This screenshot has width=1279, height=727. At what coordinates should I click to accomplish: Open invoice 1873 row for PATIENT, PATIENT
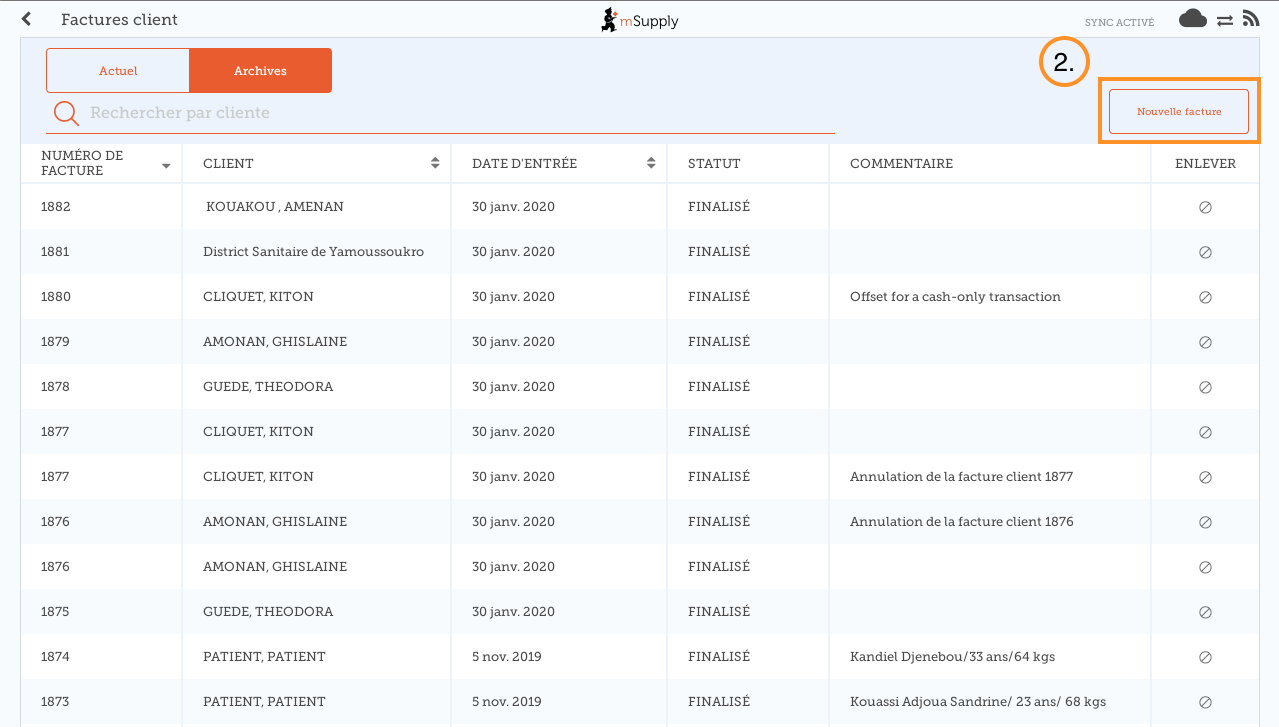click(x=264, y=702)
